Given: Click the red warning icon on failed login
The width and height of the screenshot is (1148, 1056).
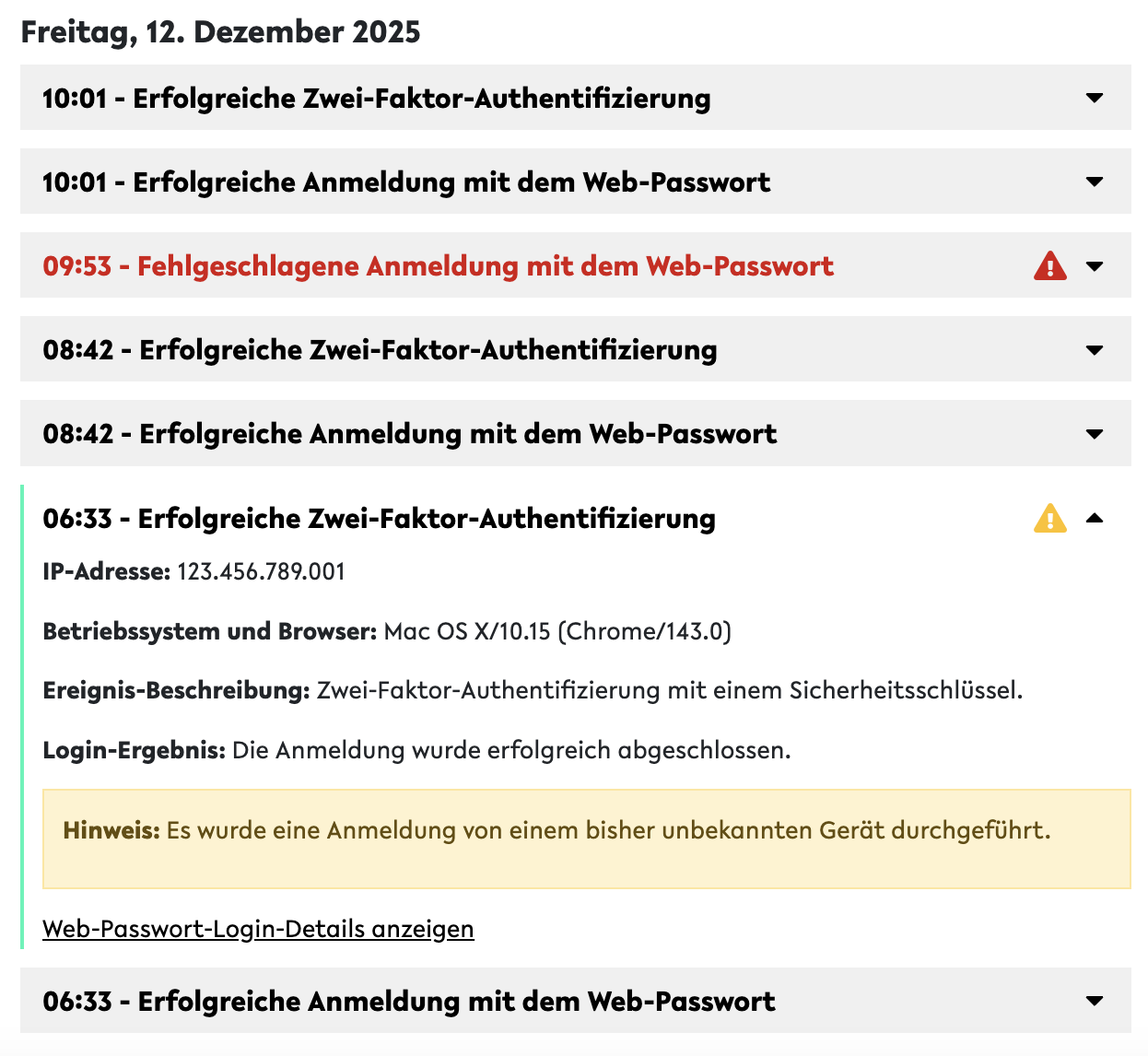Looking at the screenshot, I should click(1049, 266).
